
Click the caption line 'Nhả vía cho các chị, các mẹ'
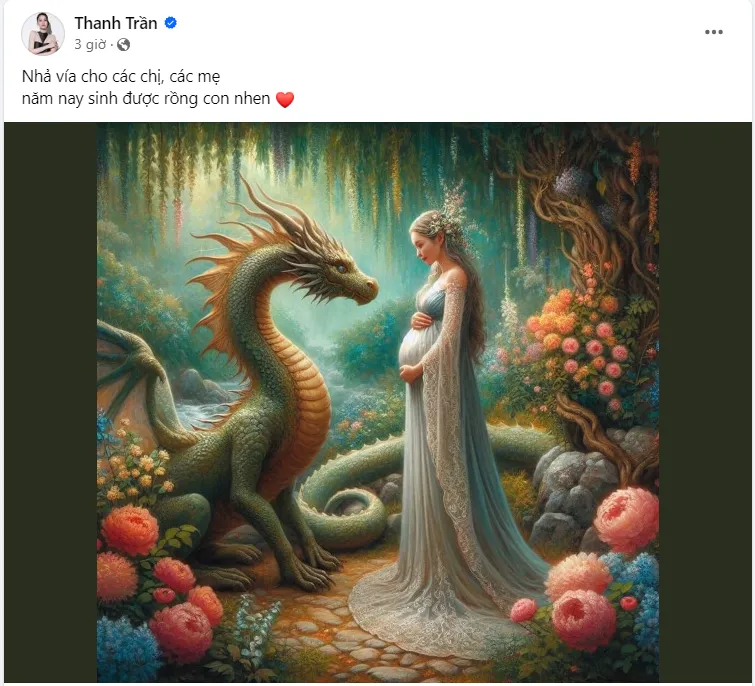(x=121, y=76)
